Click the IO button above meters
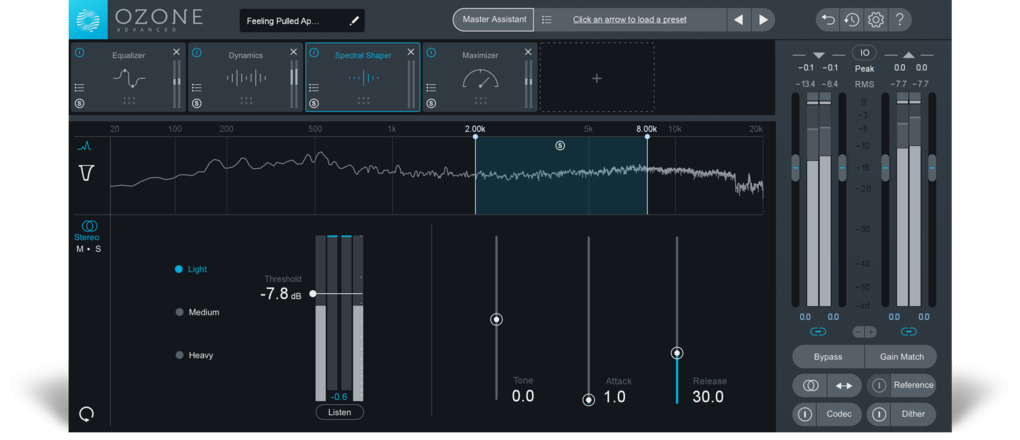 tap(865, 53)
